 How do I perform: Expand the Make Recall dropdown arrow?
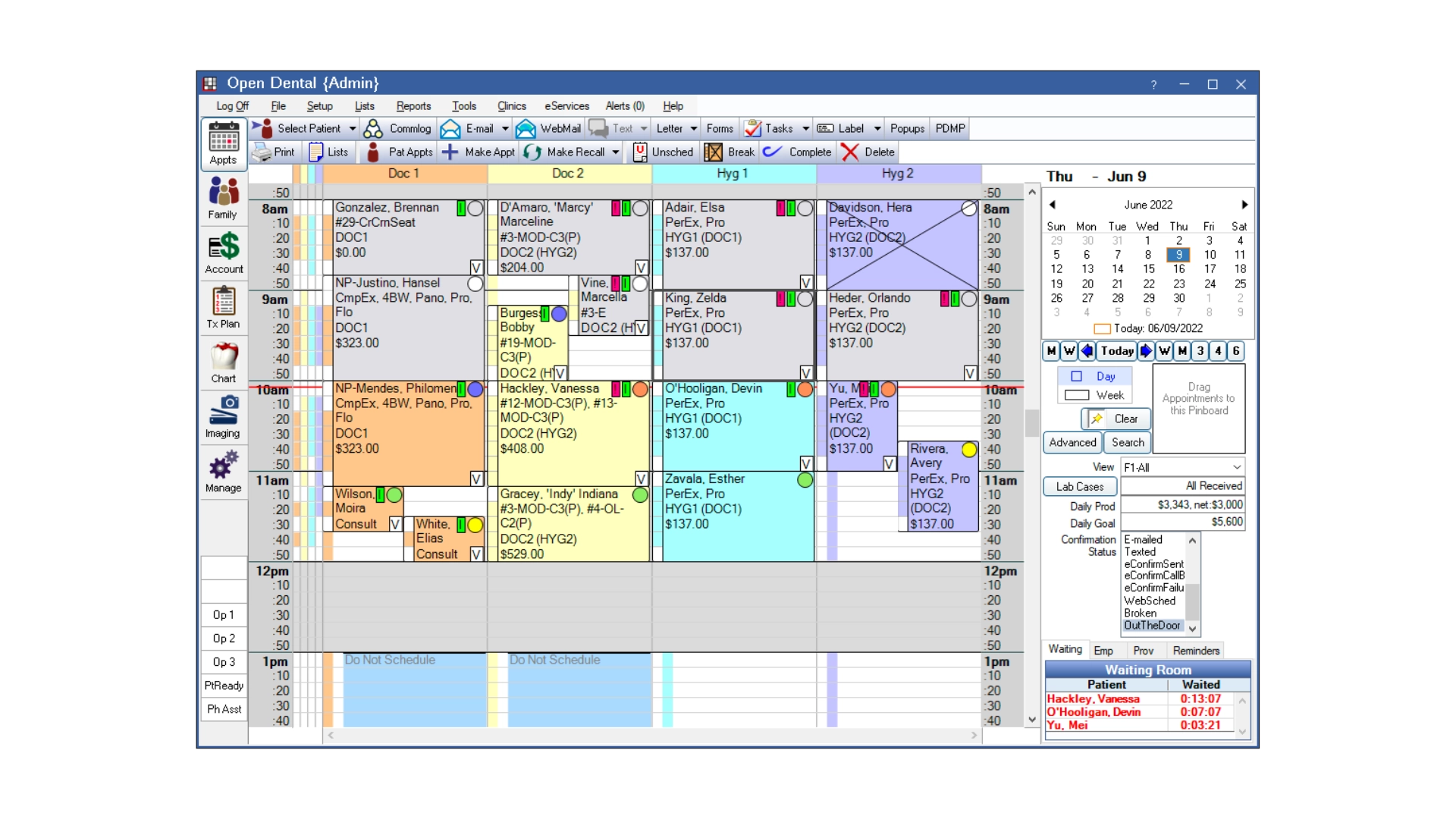(x=617, y=151)
